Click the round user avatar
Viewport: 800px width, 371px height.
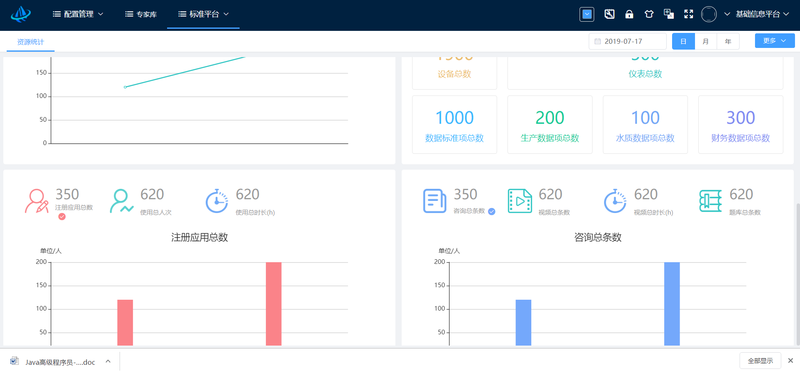point(709,14)
